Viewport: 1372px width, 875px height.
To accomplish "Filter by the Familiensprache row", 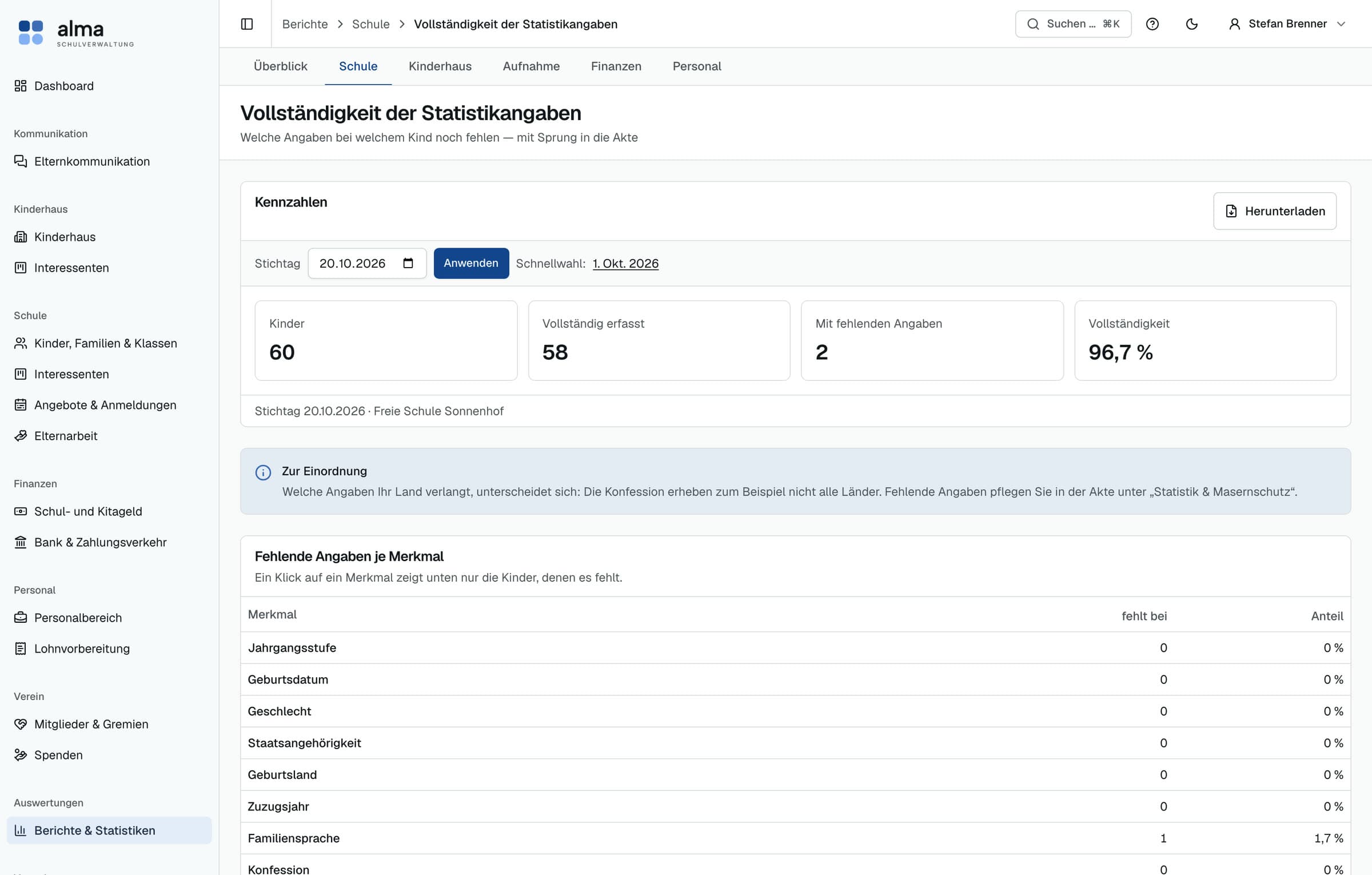I will 795,838.
